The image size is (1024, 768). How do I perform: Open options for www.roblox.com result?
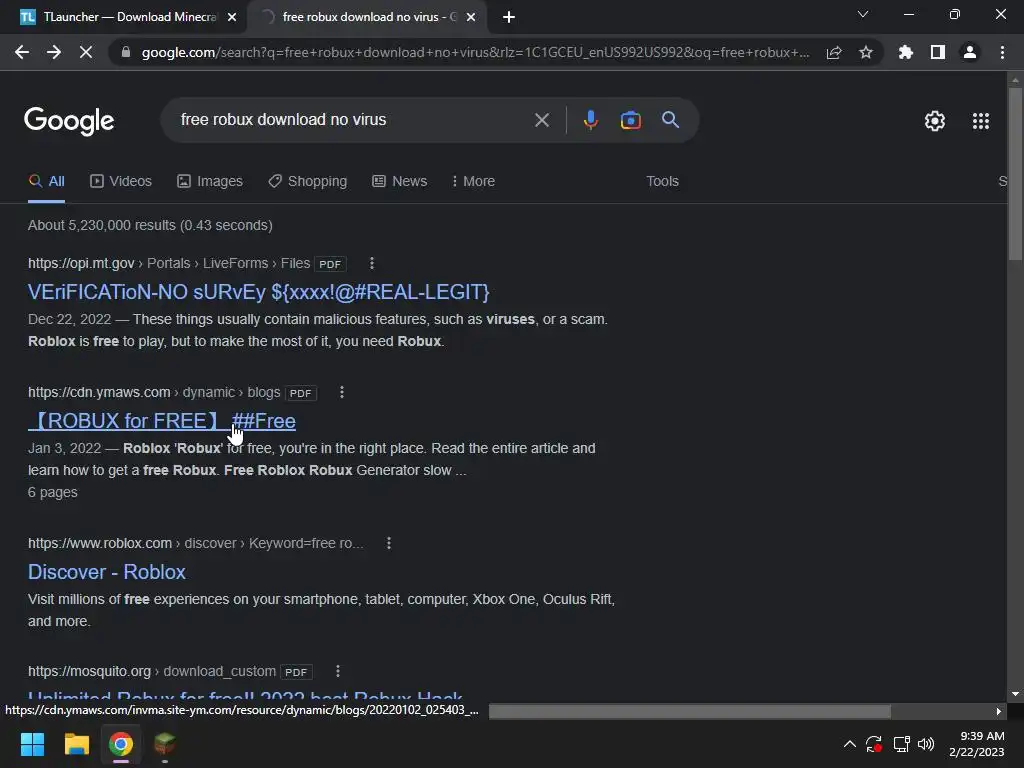point(389,543)
